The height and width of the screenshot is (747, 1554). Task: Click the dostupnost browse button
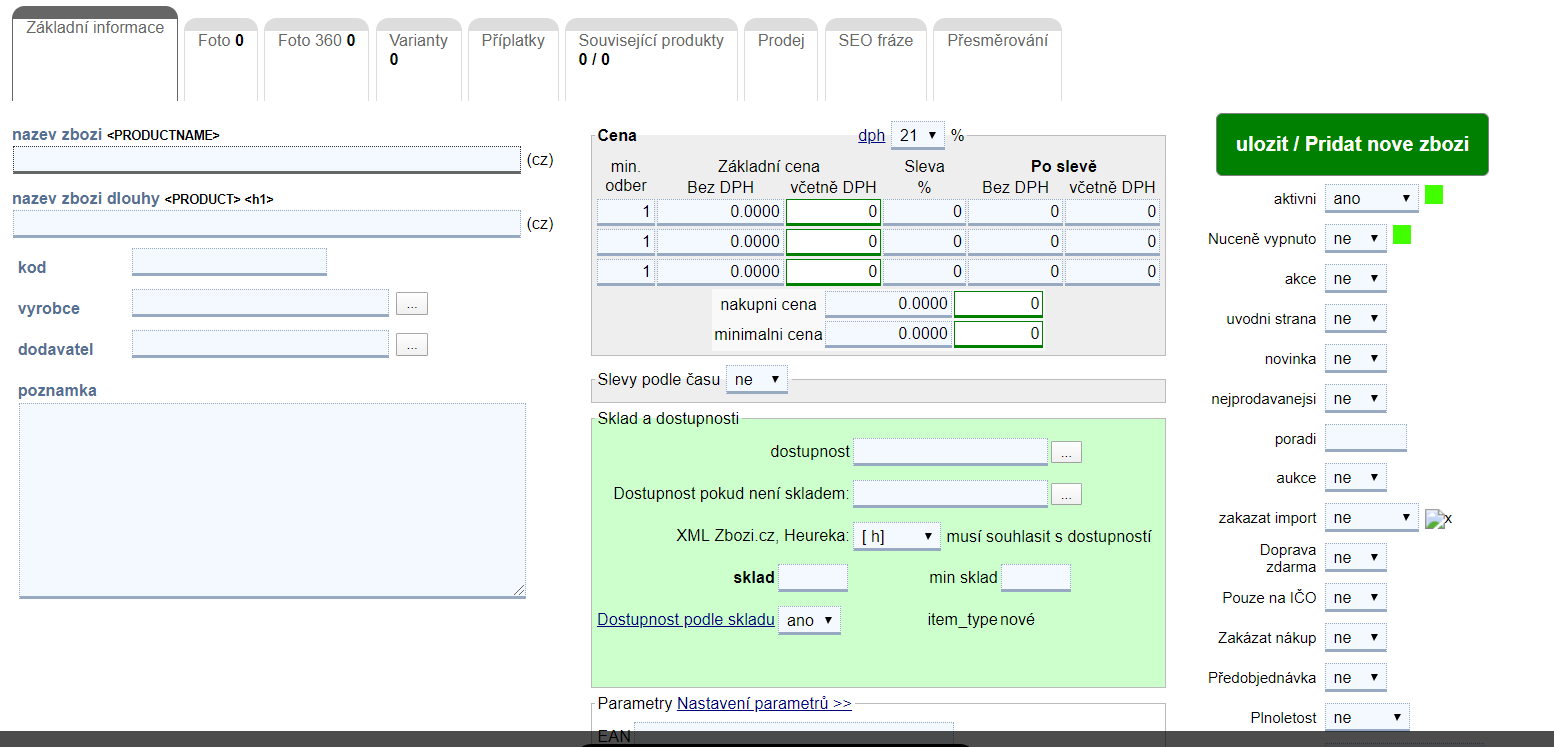click(x=1066, y=452)
